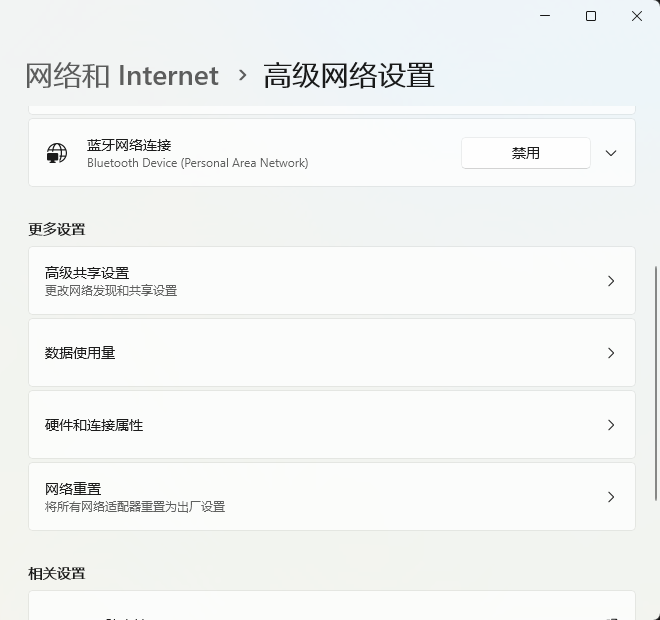This screenshot has width=660, height=620.
Task: Expand the 蓝牙网络连接 adapter details chevron
Action: click(611, 153)
